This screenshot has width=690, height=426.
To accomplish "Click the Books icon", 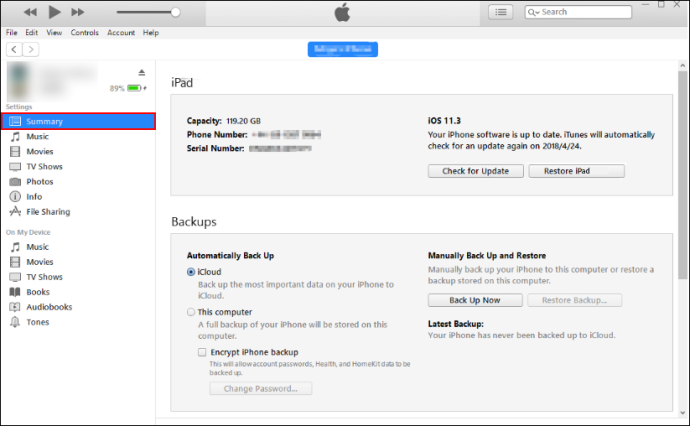I will (x=15, y=292).
